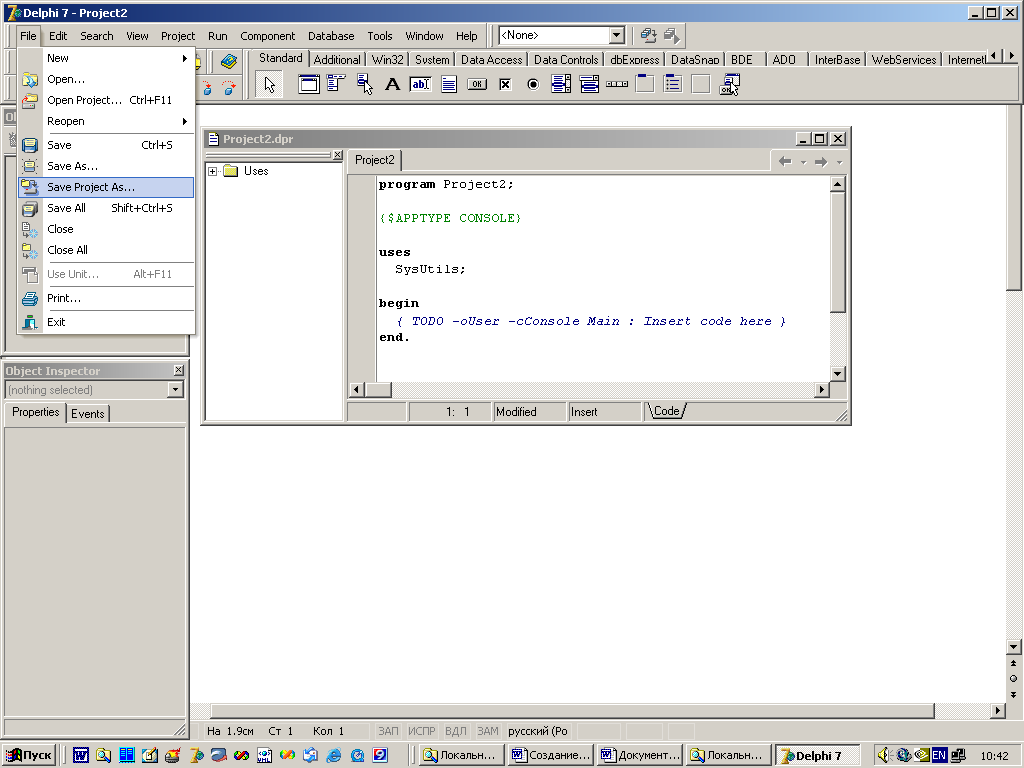
Task: Click the Word document horizontal scrollbar
Action: [x=571, y=711]
